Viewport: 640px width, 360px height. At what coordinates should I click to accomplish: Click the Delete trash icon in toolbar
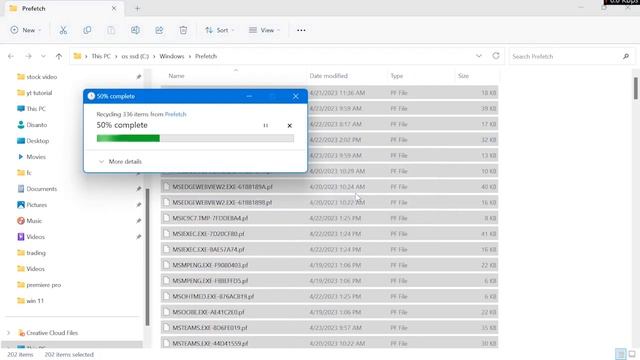point(183,30)
